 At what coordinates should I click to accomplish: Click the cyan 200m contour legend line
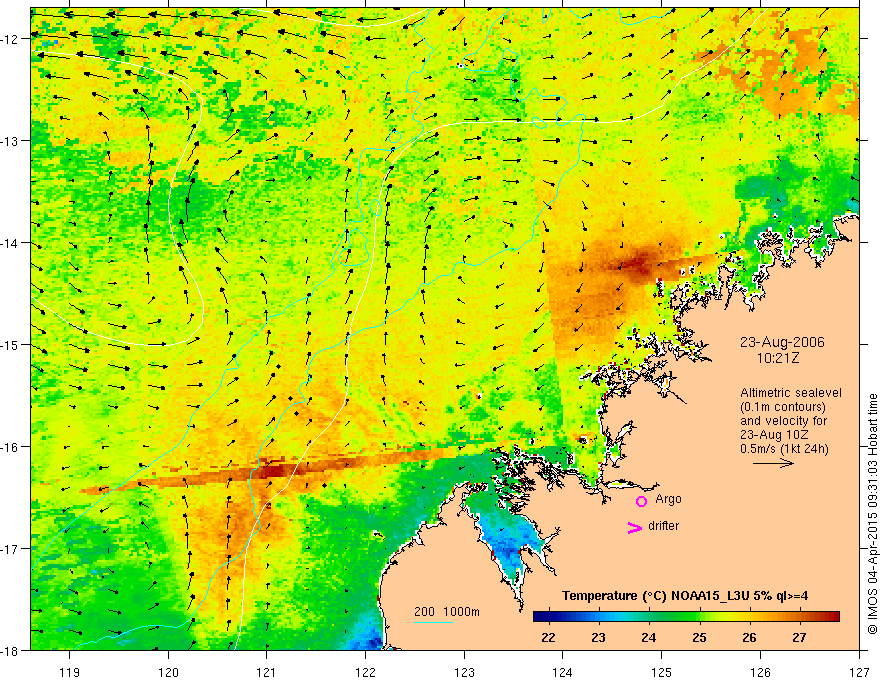[x=434, y=622]
